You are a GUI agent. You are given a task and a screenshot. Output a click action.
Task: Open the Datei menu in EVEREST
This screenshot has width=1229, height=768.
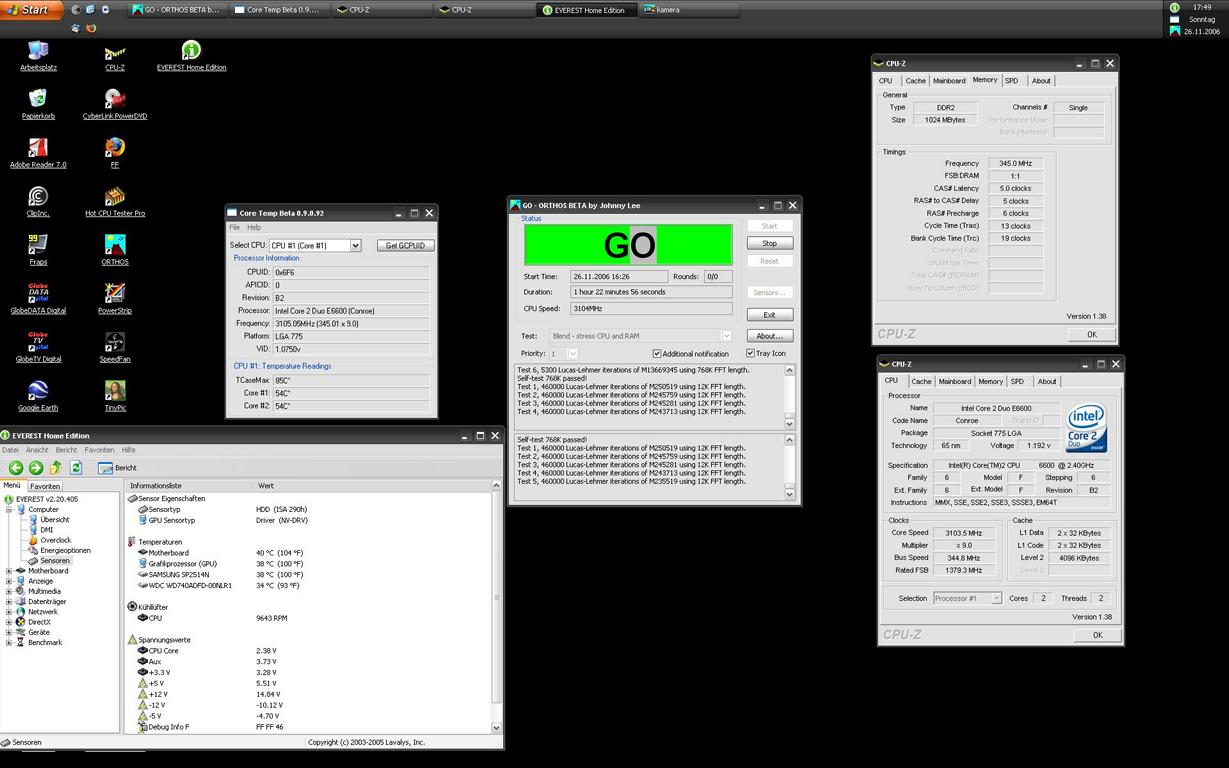[x=10, y=450]
